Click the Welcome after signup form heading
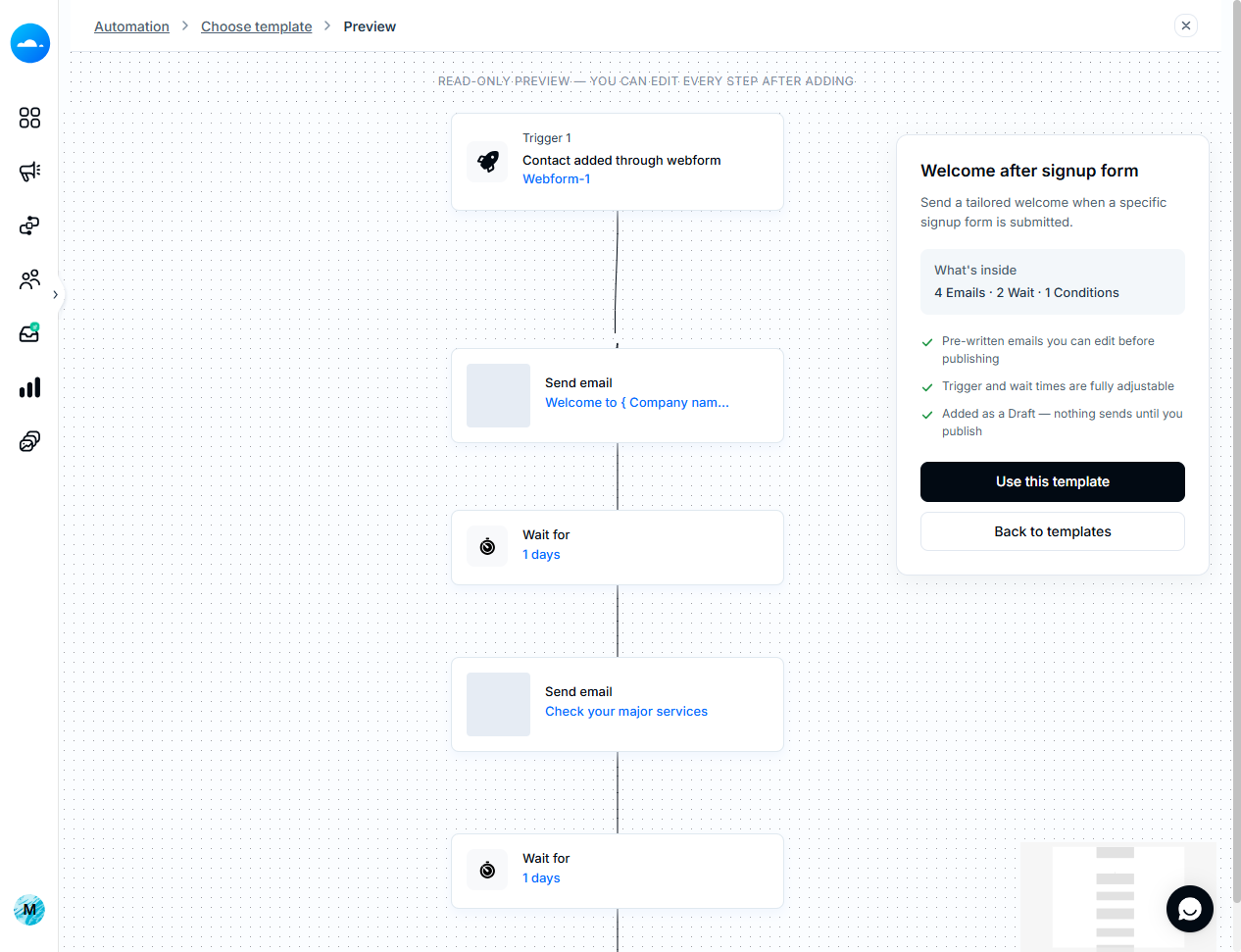The image size is (1241, 952). click(x=1029, y=171)
